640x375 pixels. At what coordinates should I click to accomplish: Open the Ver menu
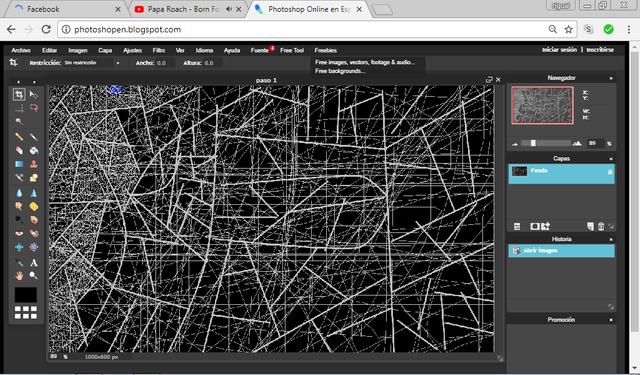[180, 50]
